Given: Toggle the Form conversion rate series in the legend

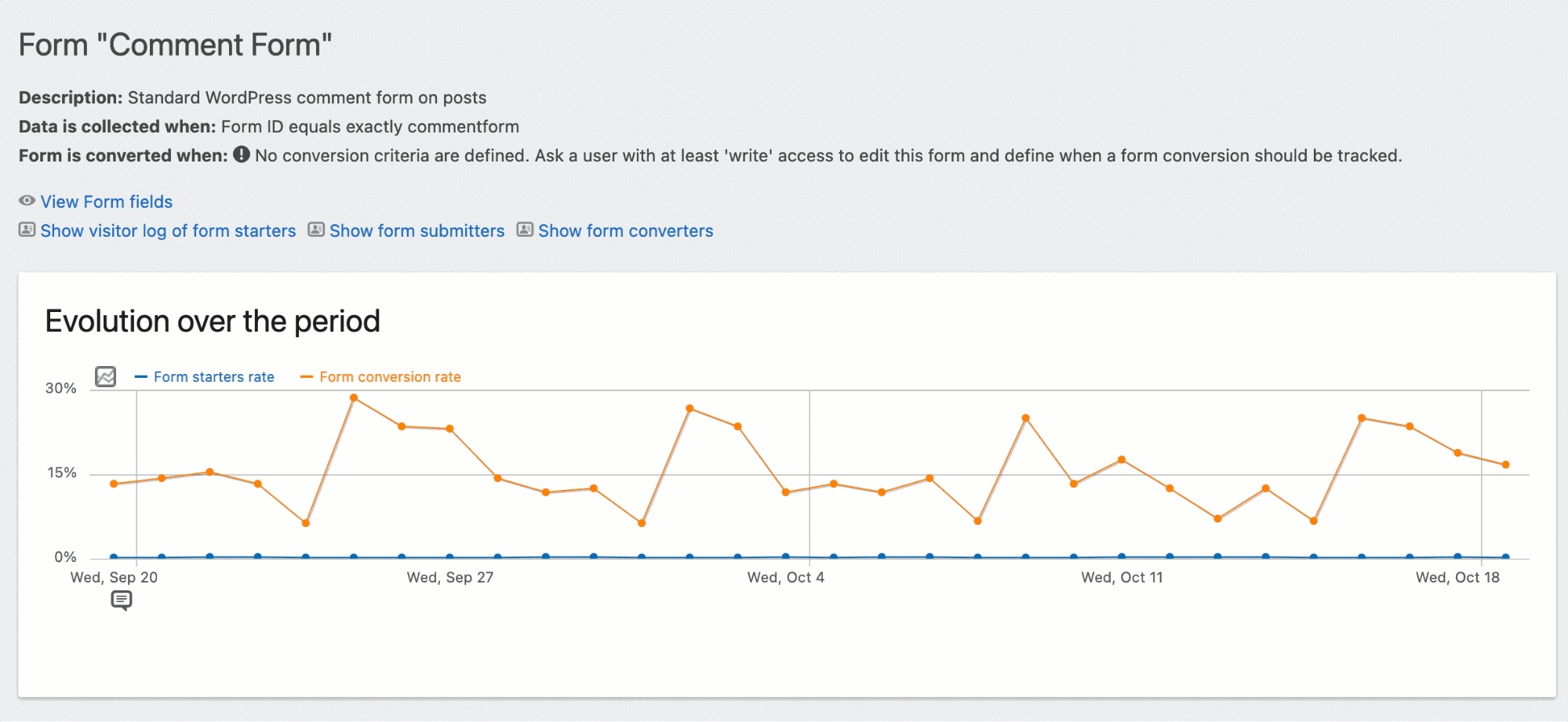Looking at the screenshot, I should 390,376.
